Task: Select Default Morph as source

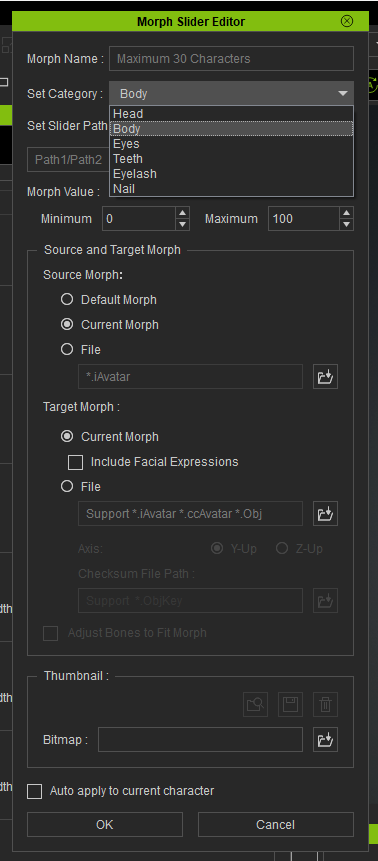Action: pyautogui.click(x=67, y=299)
